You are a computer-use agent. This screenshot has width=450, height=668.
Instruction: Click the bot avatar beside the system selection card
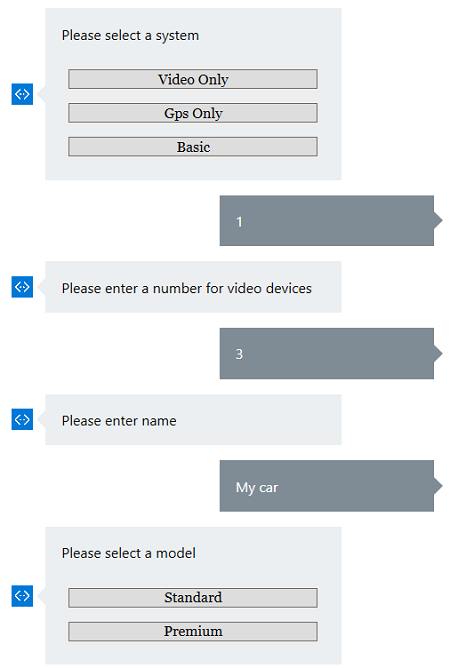click(22, 94)
